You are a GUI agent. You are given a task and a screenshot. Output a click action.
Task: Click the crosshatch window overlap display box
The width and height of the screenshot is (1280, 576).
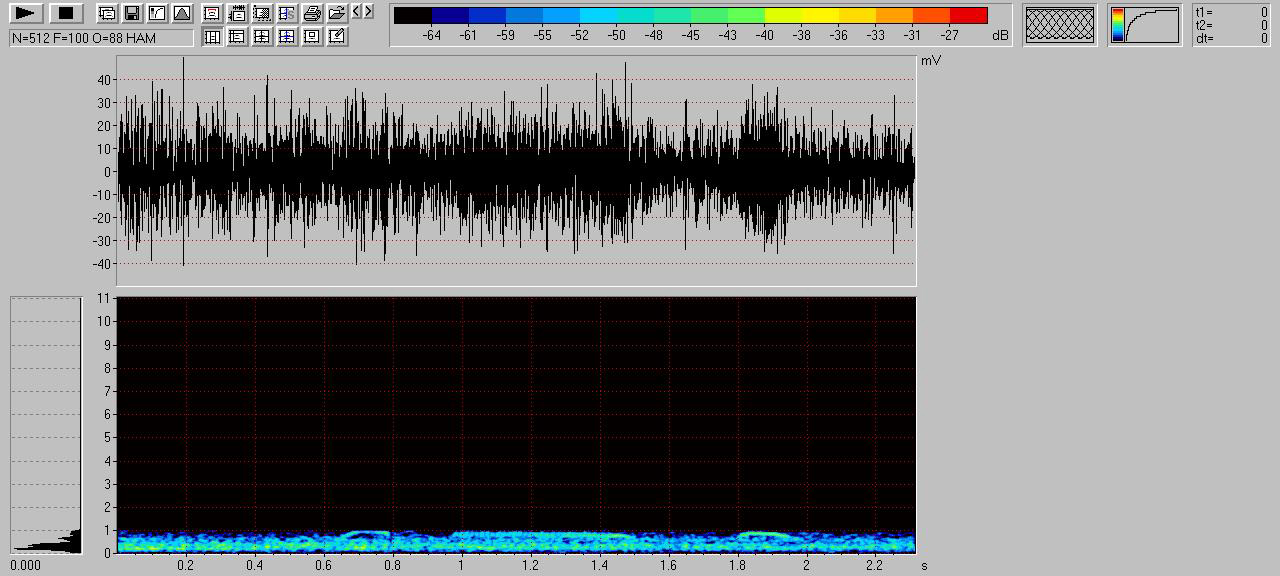(1060, 25)
